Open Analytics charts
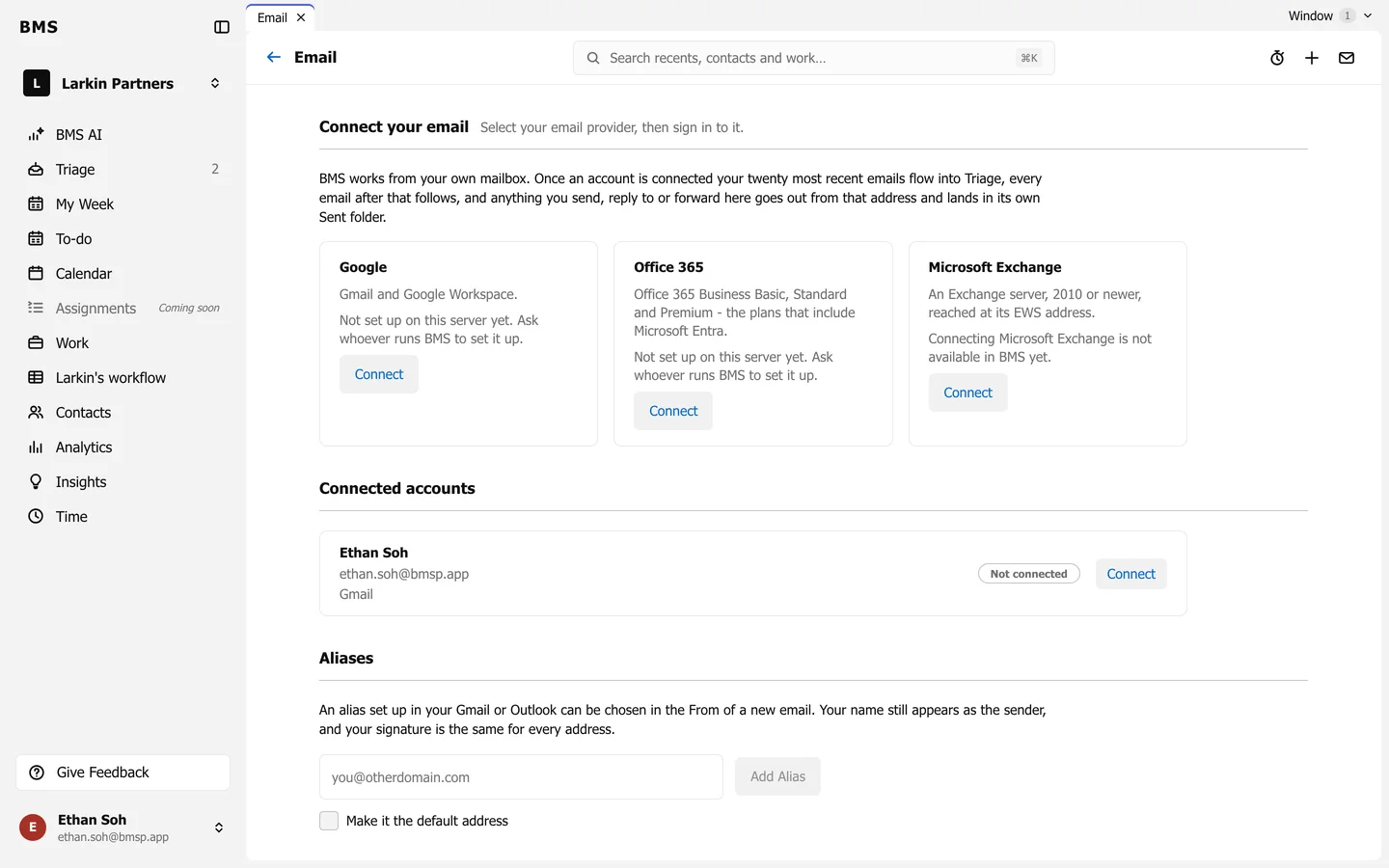This screenshot has height=868, width=1389. 123,448
